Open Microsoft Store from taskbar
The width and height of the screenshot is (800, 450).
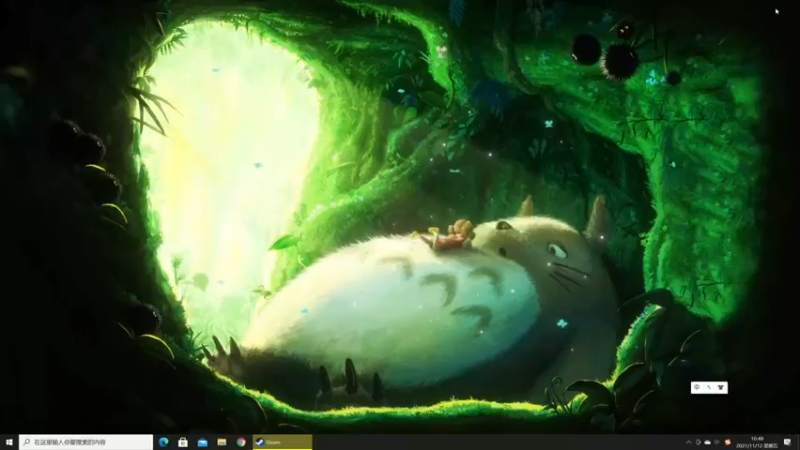[x=183, y=442]
